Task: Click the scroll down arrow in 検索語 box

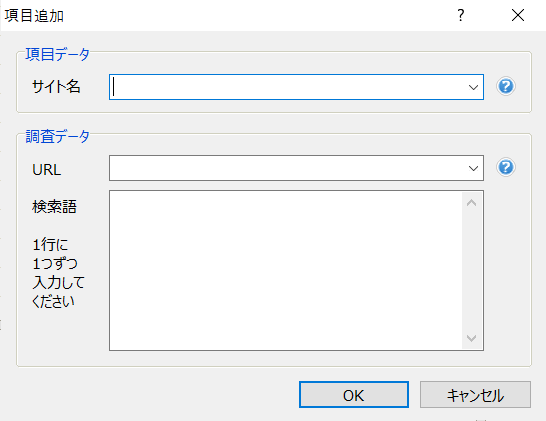Action: click(x=471, y=338)
